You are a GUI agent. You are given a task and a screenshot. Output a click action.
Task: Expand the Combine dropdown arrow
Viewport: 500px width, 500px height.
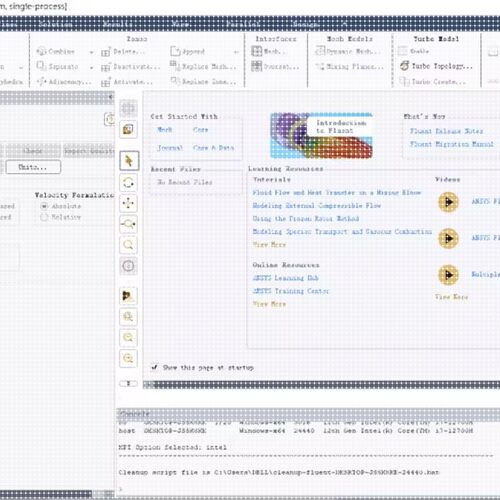pyautogui.click(x=92, y=52)
